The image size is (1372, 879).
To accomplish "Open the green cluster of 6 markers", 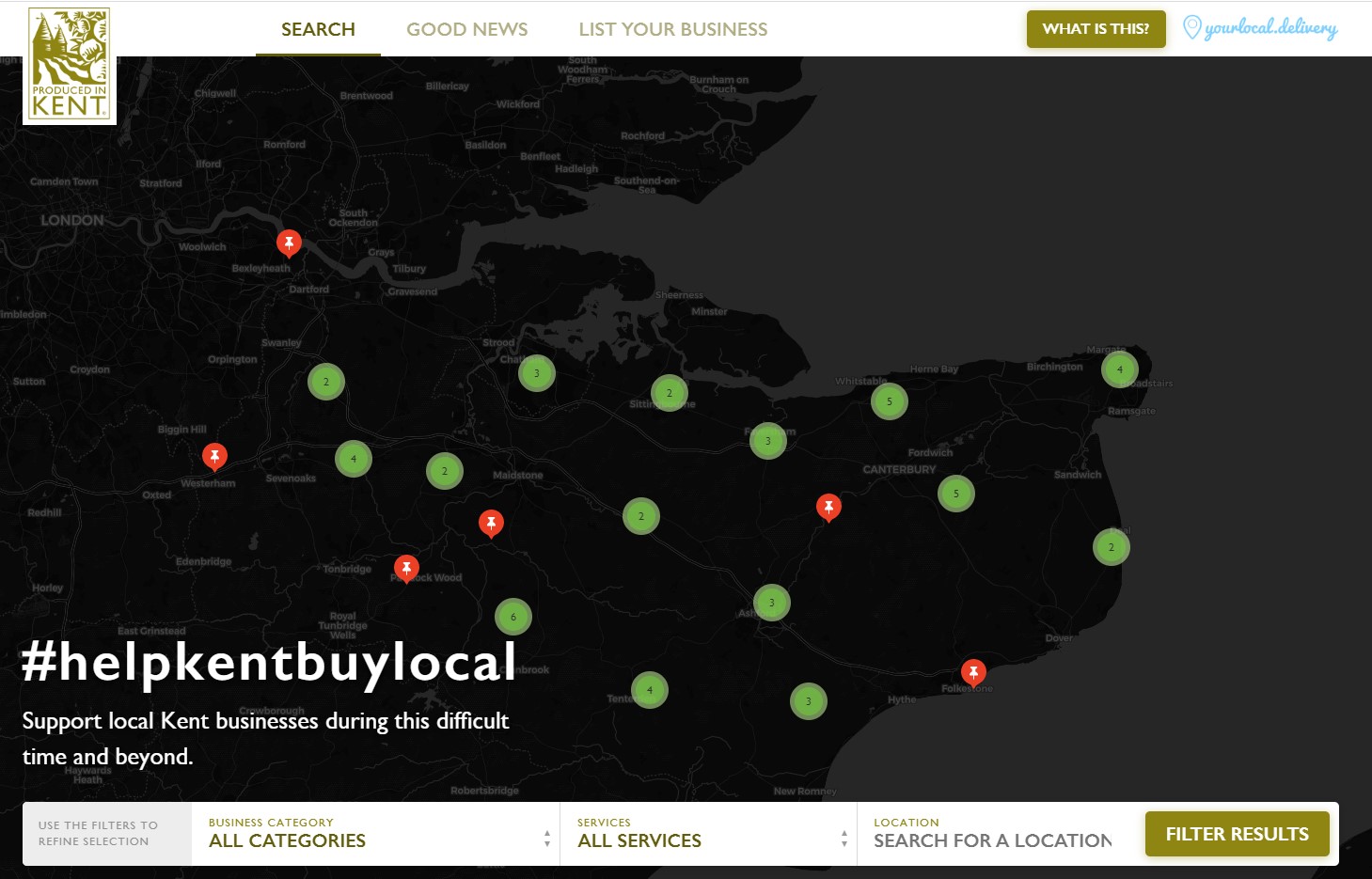I will 513,617.
